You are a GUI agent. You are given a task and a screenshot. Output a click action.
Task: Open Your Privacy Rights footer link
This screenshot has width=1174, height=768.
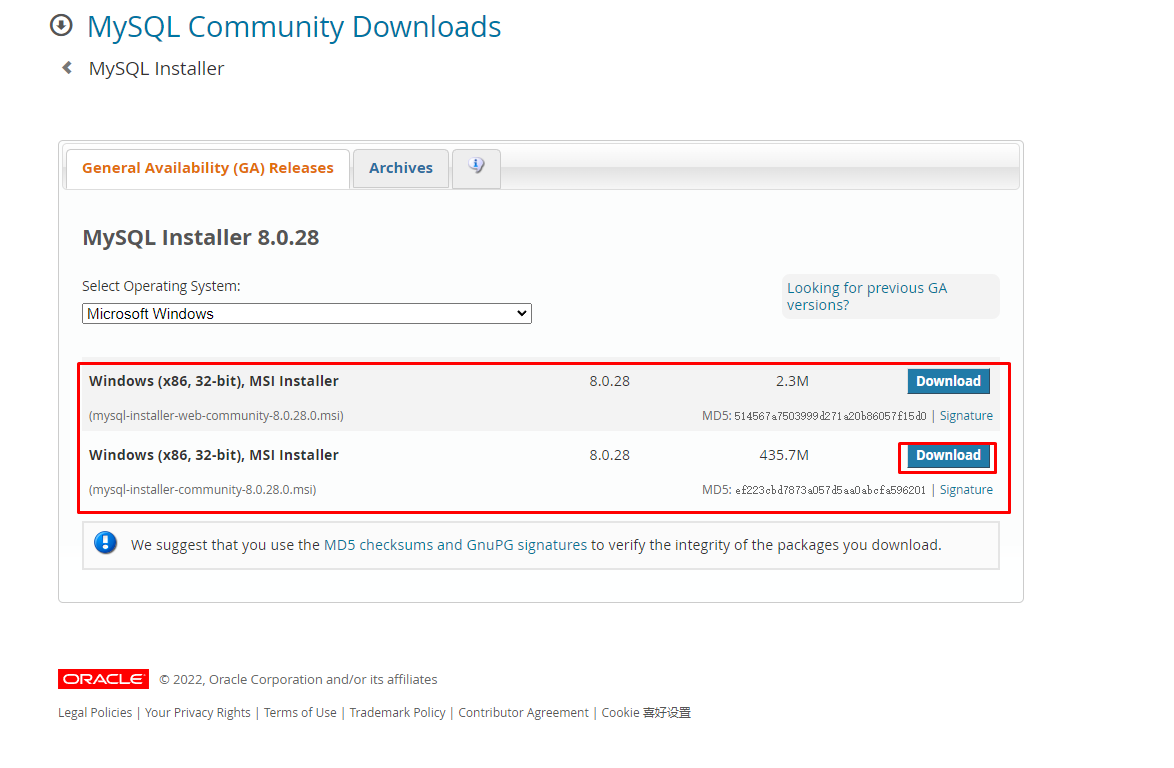(x=198, y=713)
